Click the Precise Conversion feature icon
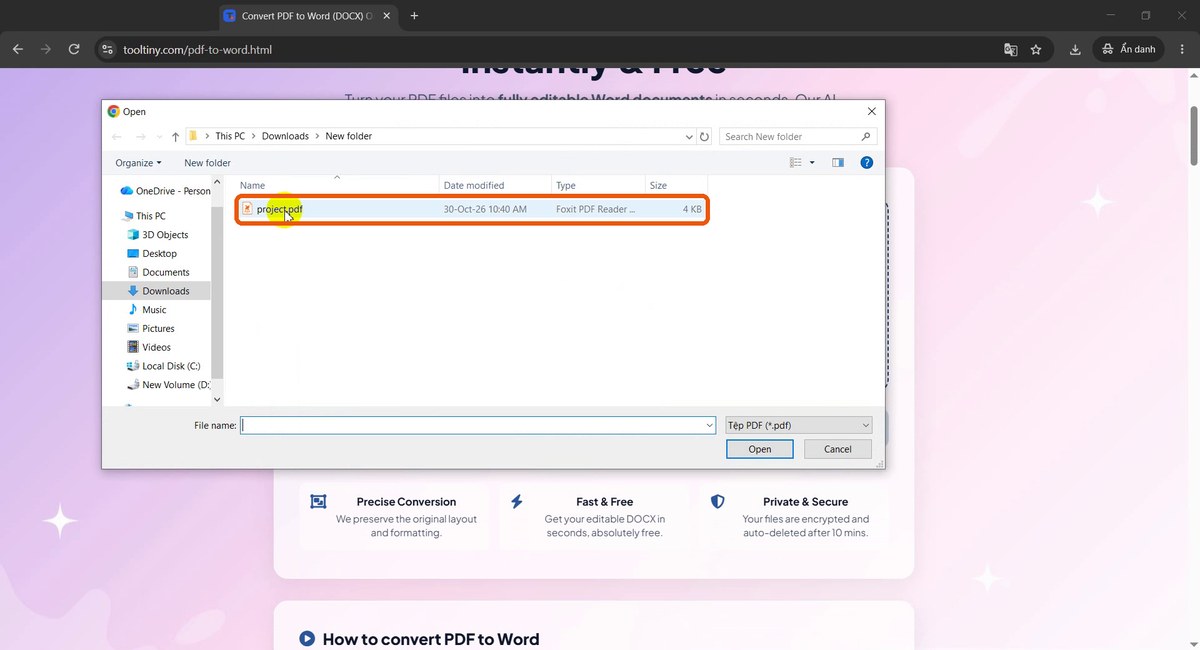This screenshot has height=650, width=1200. click(318, 502)
